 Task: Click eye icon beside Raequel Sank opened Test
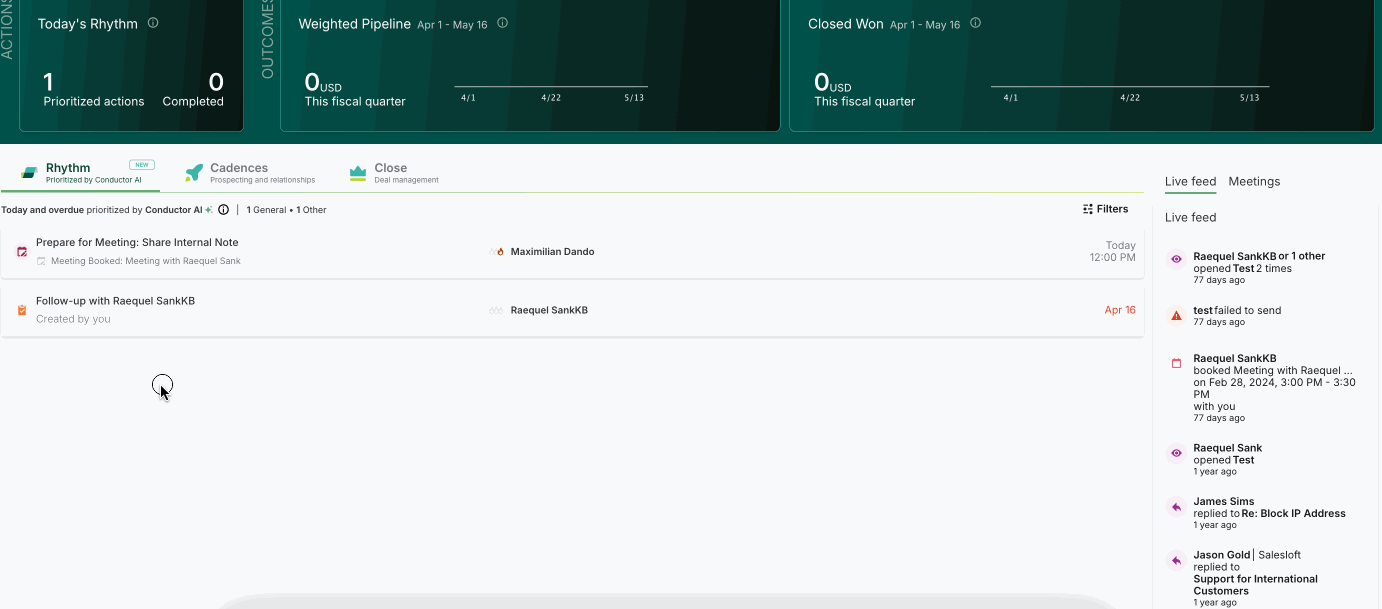(1176, 454)
